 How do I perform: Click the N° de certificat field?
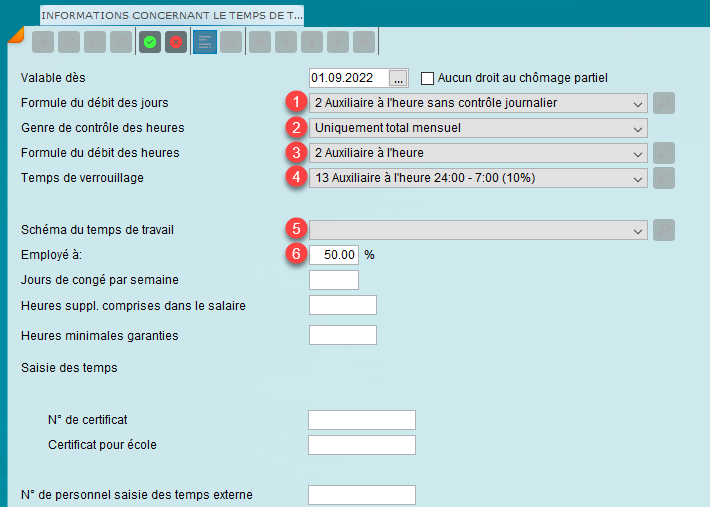(362, 420)
